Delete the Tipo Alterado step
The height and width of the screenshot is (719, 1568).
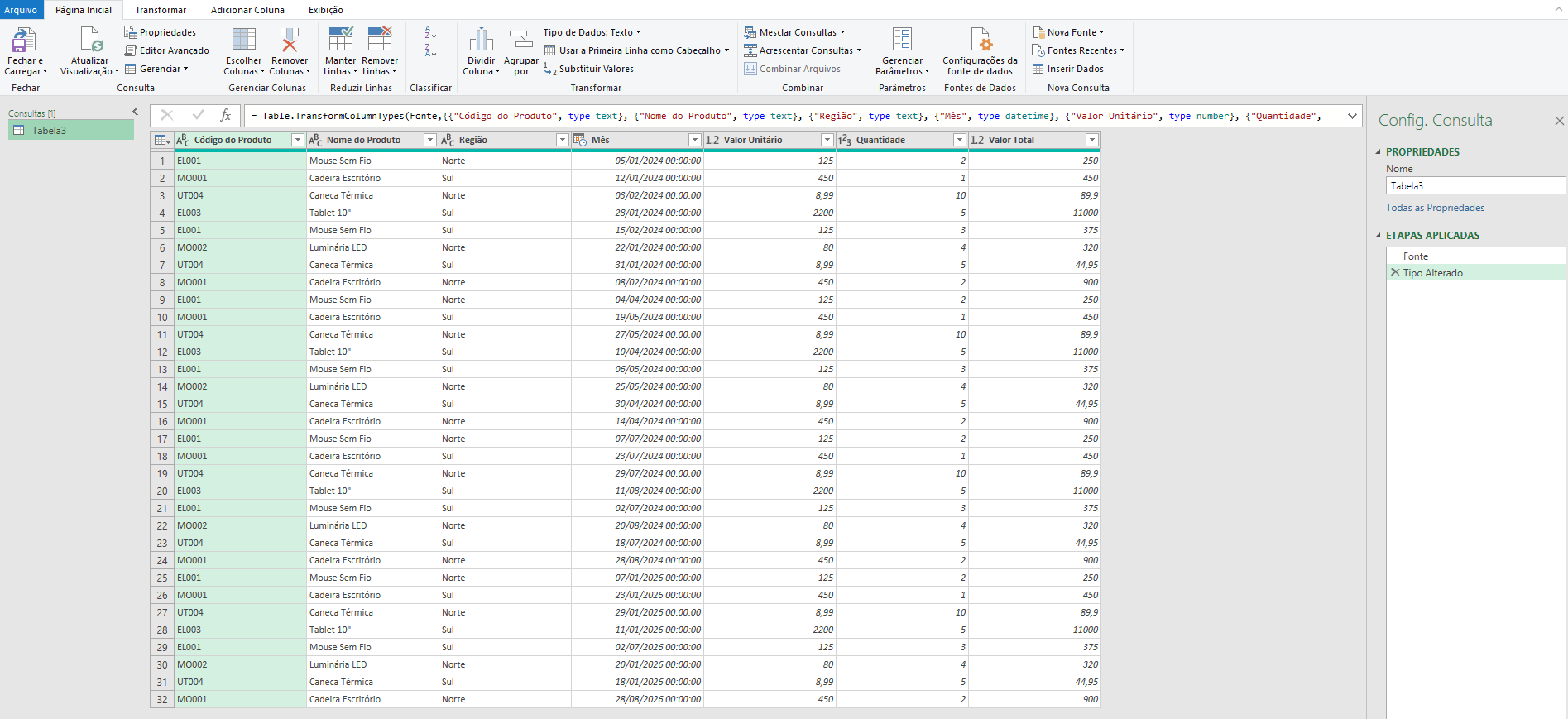[x=1395, y=272]
